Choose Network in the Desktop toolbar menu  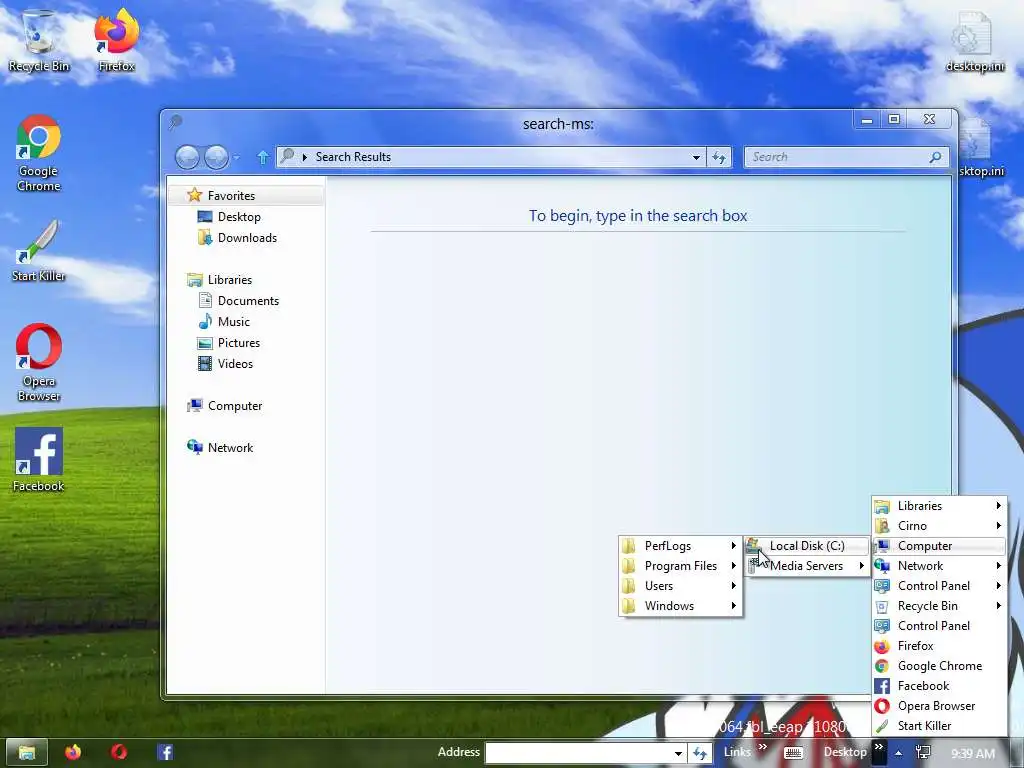coord(939,566)
